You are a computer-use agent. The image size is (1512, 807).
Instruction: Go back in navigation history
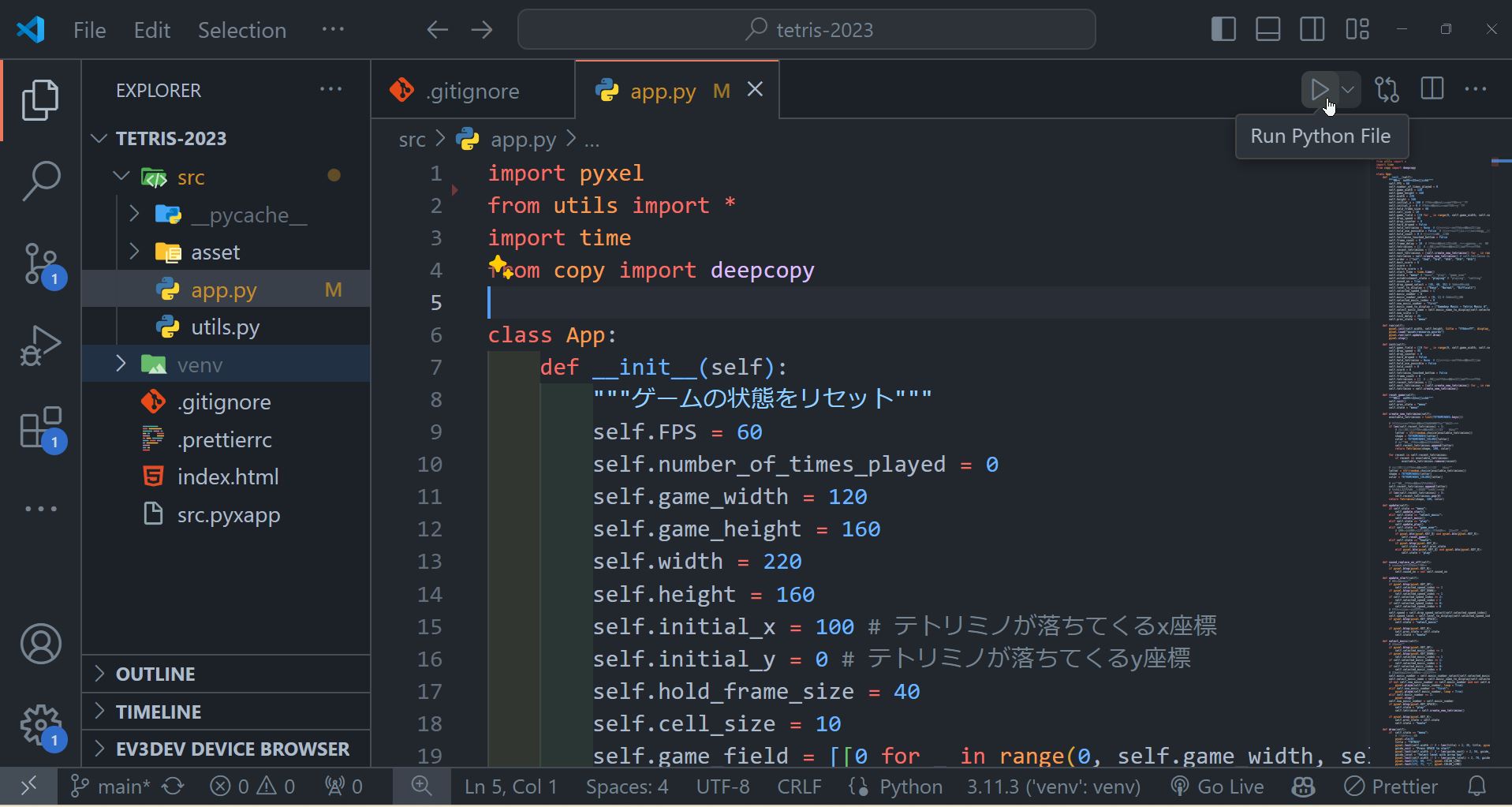coord(437,30)
